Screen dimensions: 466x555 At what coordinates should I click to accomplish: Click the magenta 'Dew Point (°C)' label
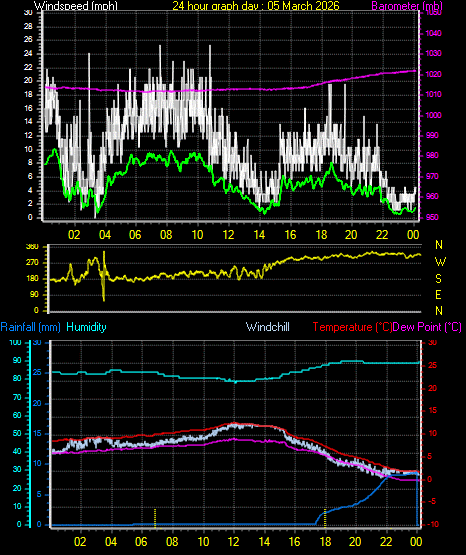pos(427,327)
